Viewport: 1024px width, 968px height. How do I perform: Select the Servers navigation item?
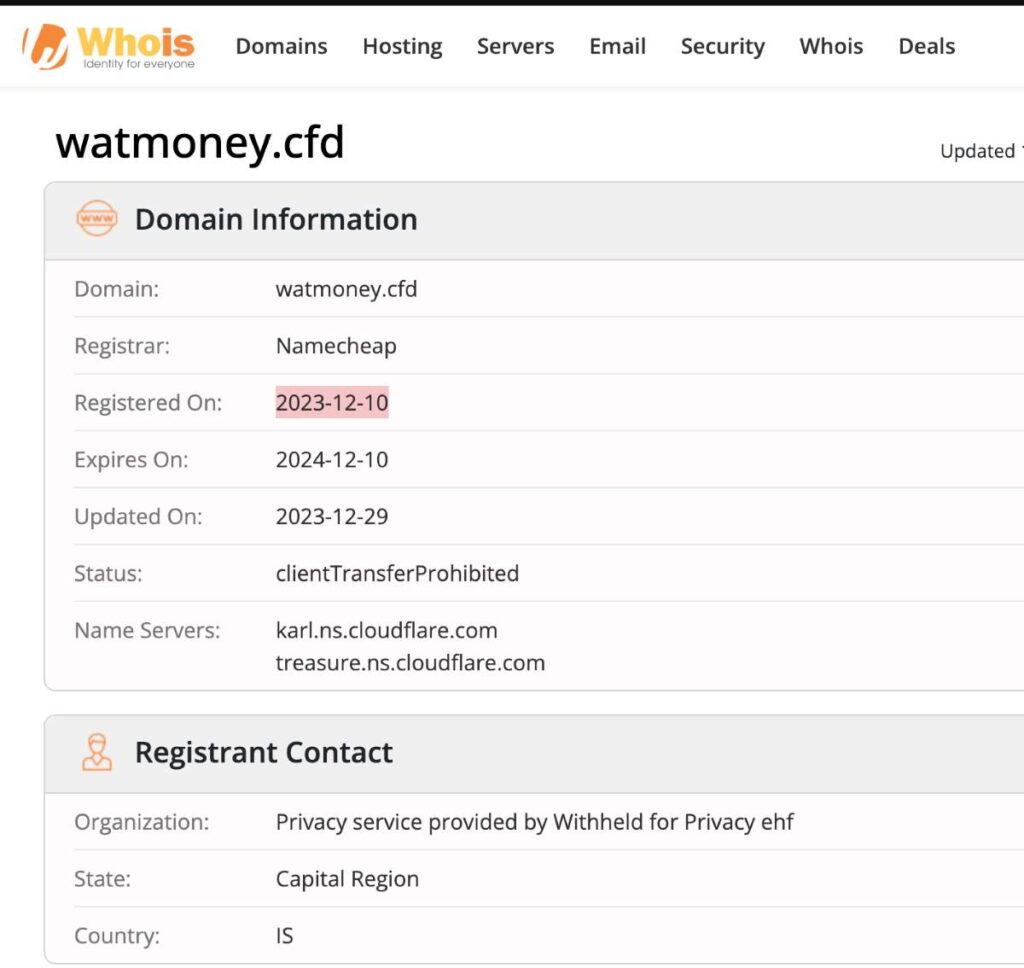coord(515,46)
